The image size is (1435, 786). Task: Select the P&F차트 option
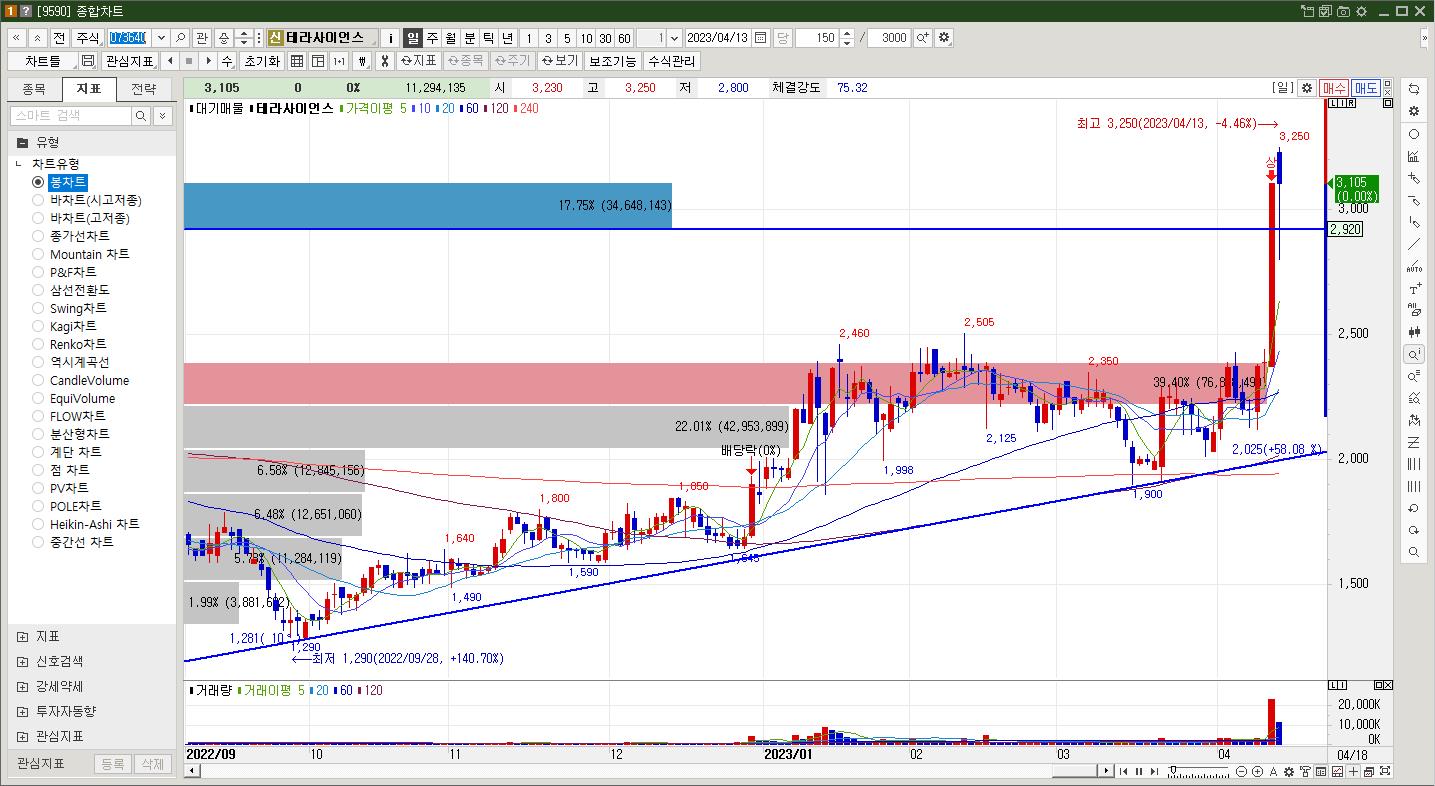tap(65, 272)
